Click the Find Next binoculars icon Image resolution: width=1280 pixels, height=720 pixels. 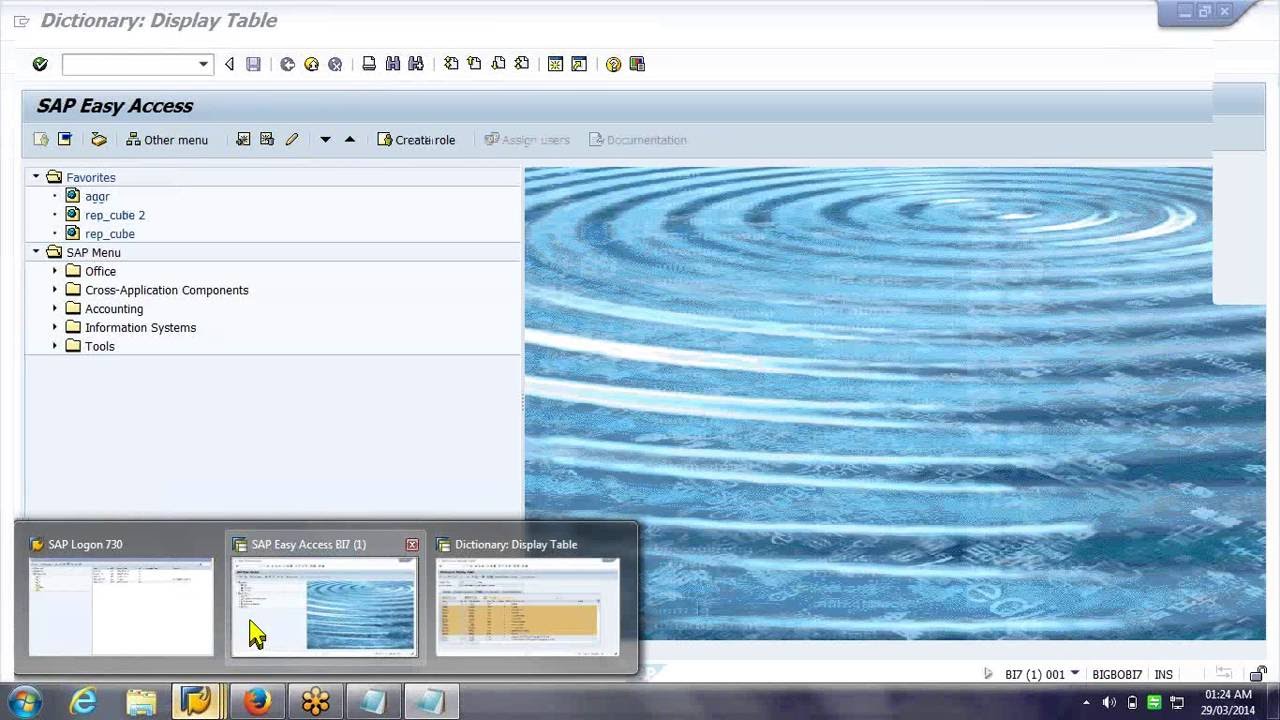click(416, 64)
